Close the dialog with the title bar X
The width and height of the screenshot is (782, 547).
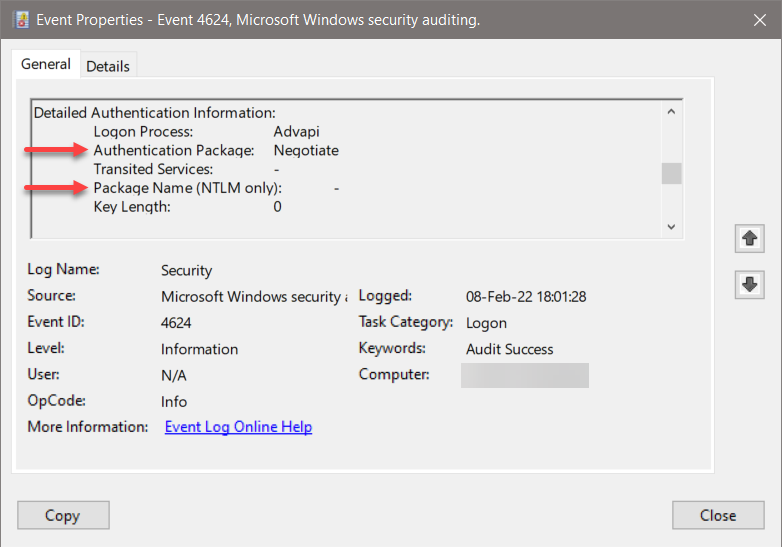[755, 19]
